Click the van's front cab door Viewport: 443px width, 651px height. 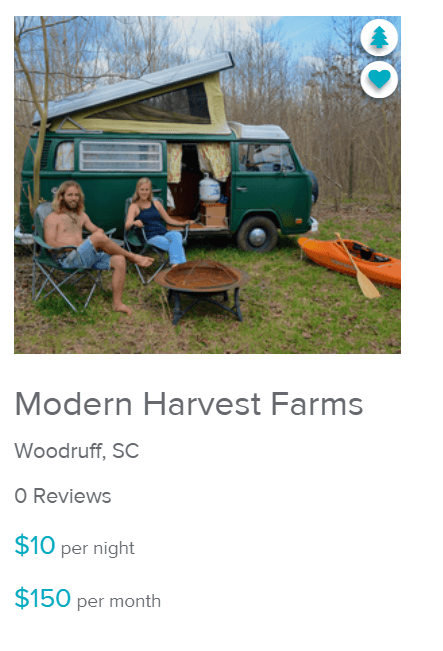pos(268,183)
